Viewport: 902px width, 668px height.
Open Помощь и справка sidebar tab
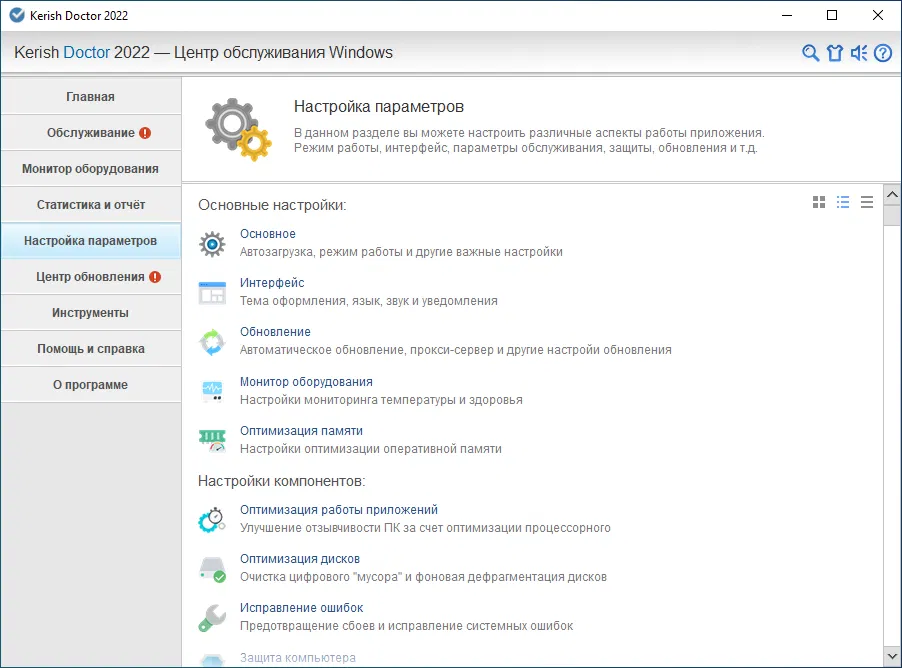tap(91, 349)
